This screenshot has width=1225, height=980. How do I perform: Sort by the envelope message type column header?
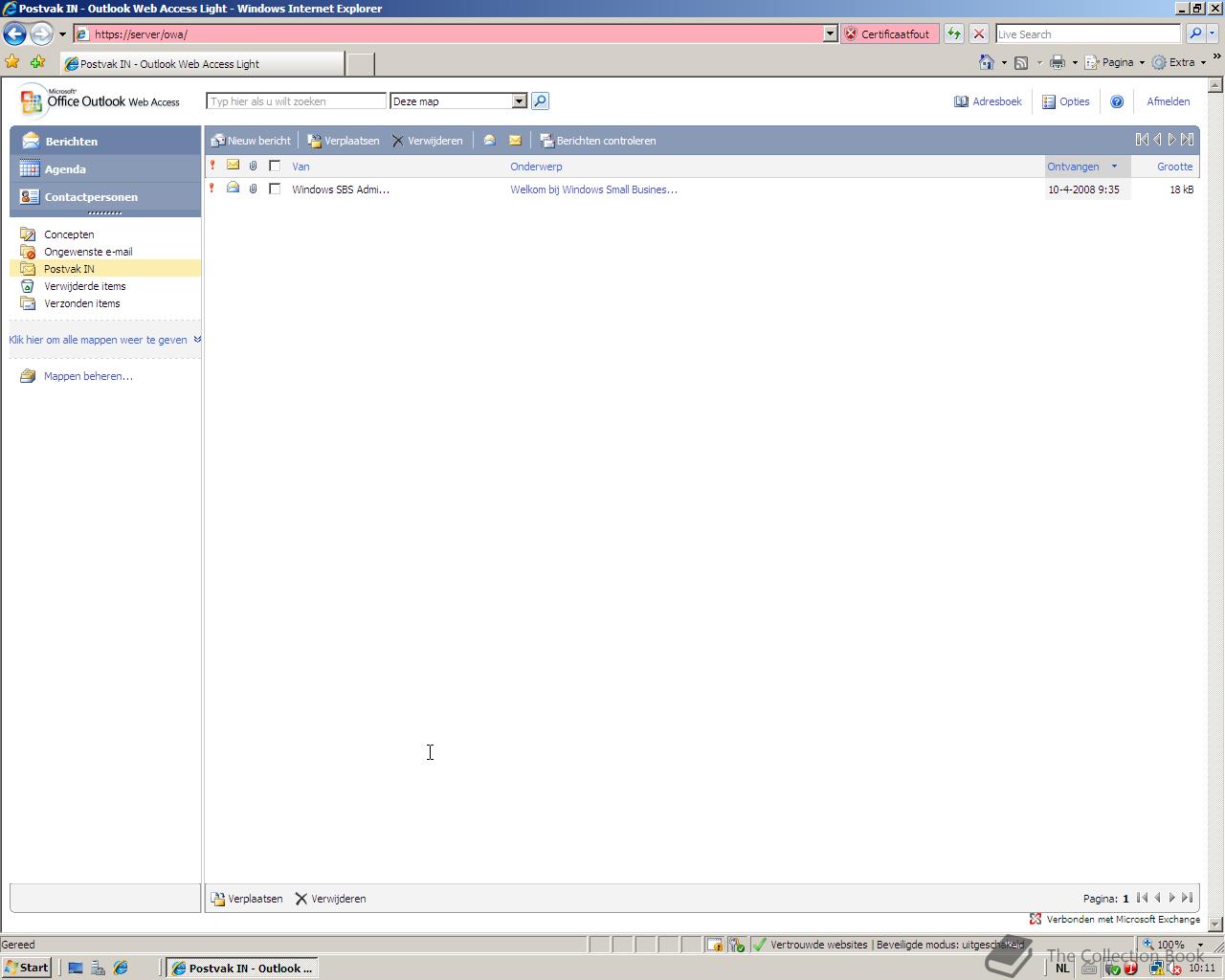233,166
